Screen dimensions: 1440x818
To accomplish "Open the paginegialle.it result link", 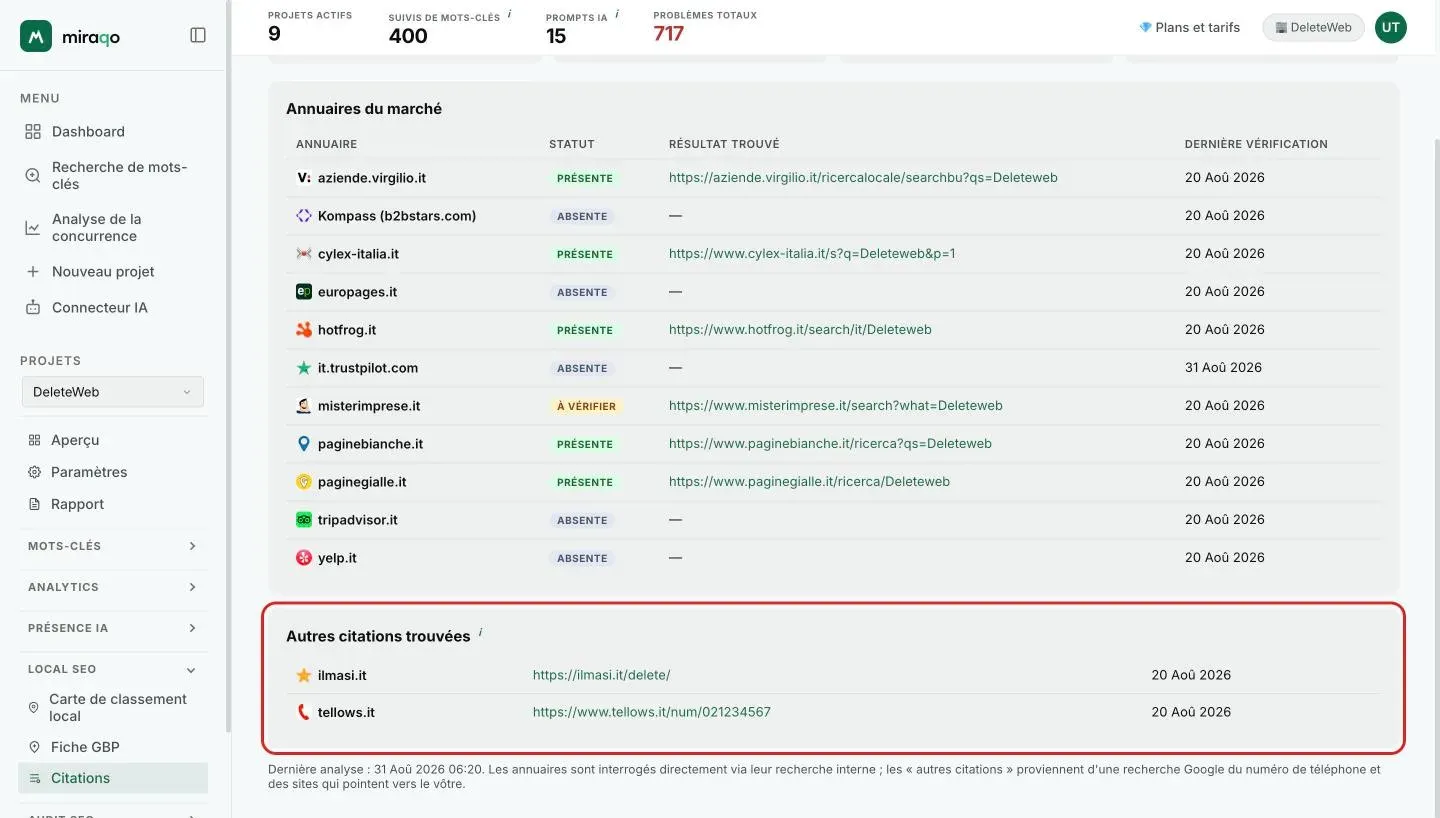I will [x=809, y=482].
